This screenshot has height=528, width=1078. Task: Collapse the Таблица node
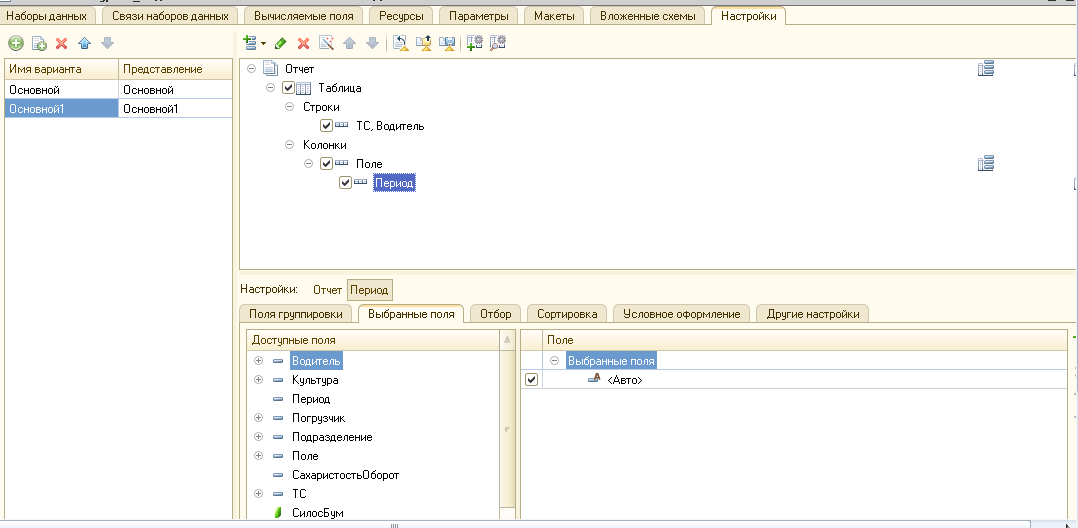point(270,88)
